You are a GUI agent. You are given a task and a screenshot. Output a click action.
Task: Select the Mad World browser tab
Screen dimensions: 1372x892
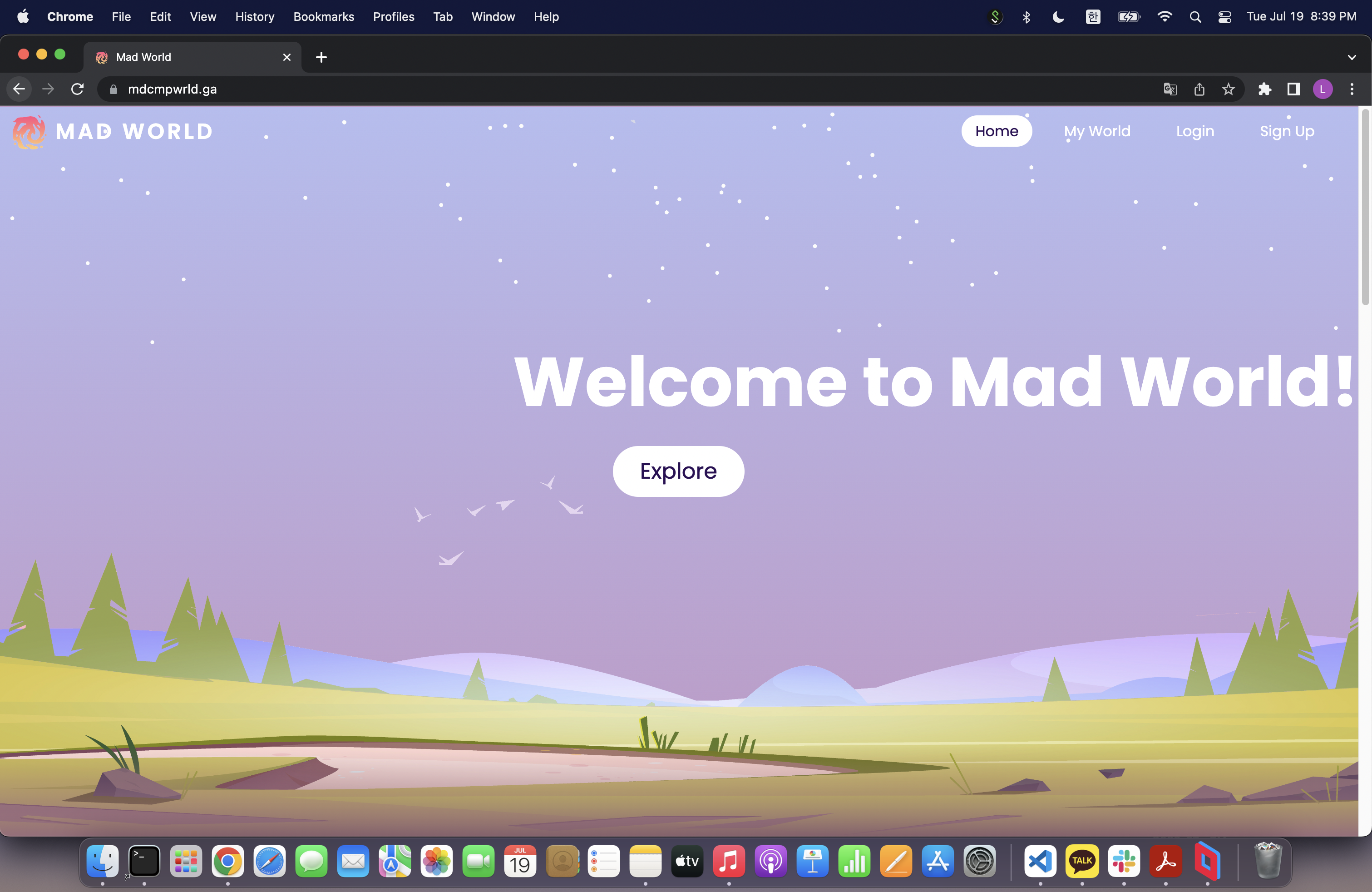click(x=192, y=57)
